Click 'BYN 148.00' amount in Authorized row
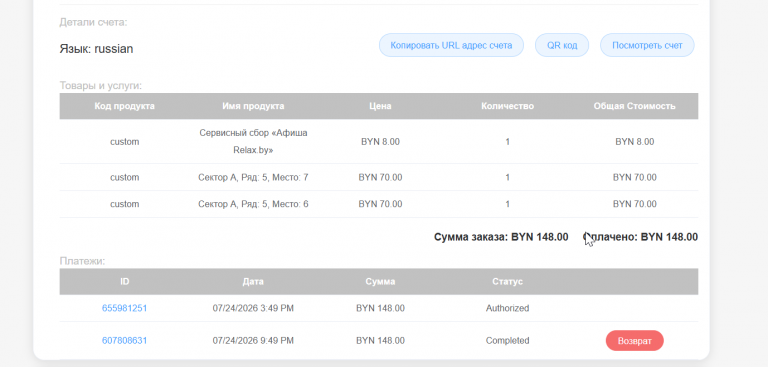The height and width of the screenshot is (367, 768). (x=381, y=308)
